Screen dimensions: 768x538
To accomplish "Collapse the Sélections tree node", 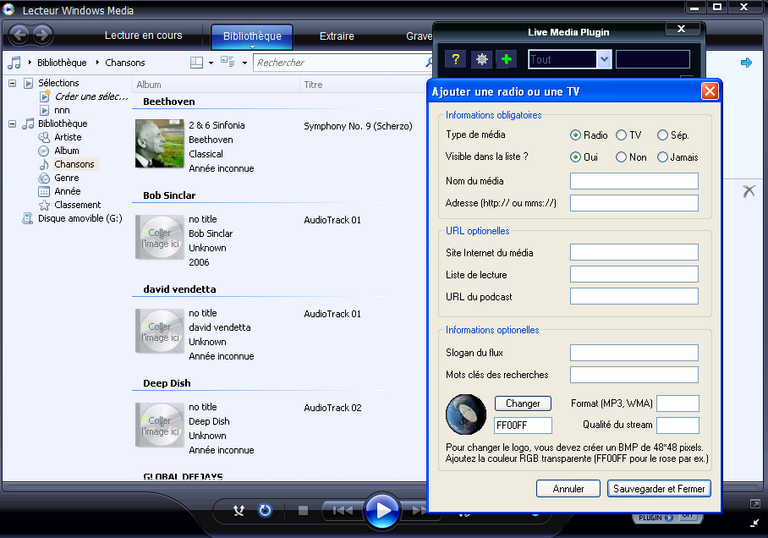I will click(x=12, y=83).
